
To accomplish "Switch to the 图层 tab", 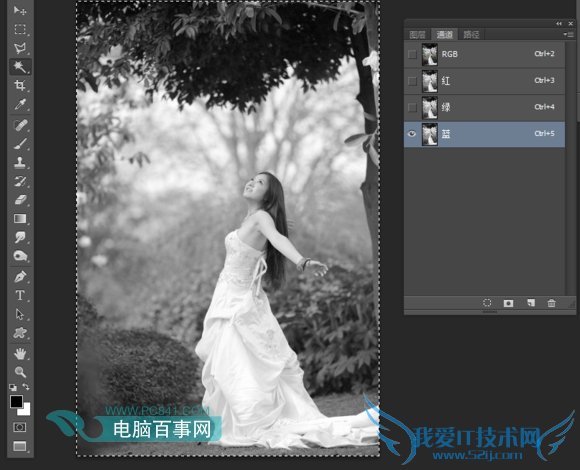I will (x=418, y=34).
